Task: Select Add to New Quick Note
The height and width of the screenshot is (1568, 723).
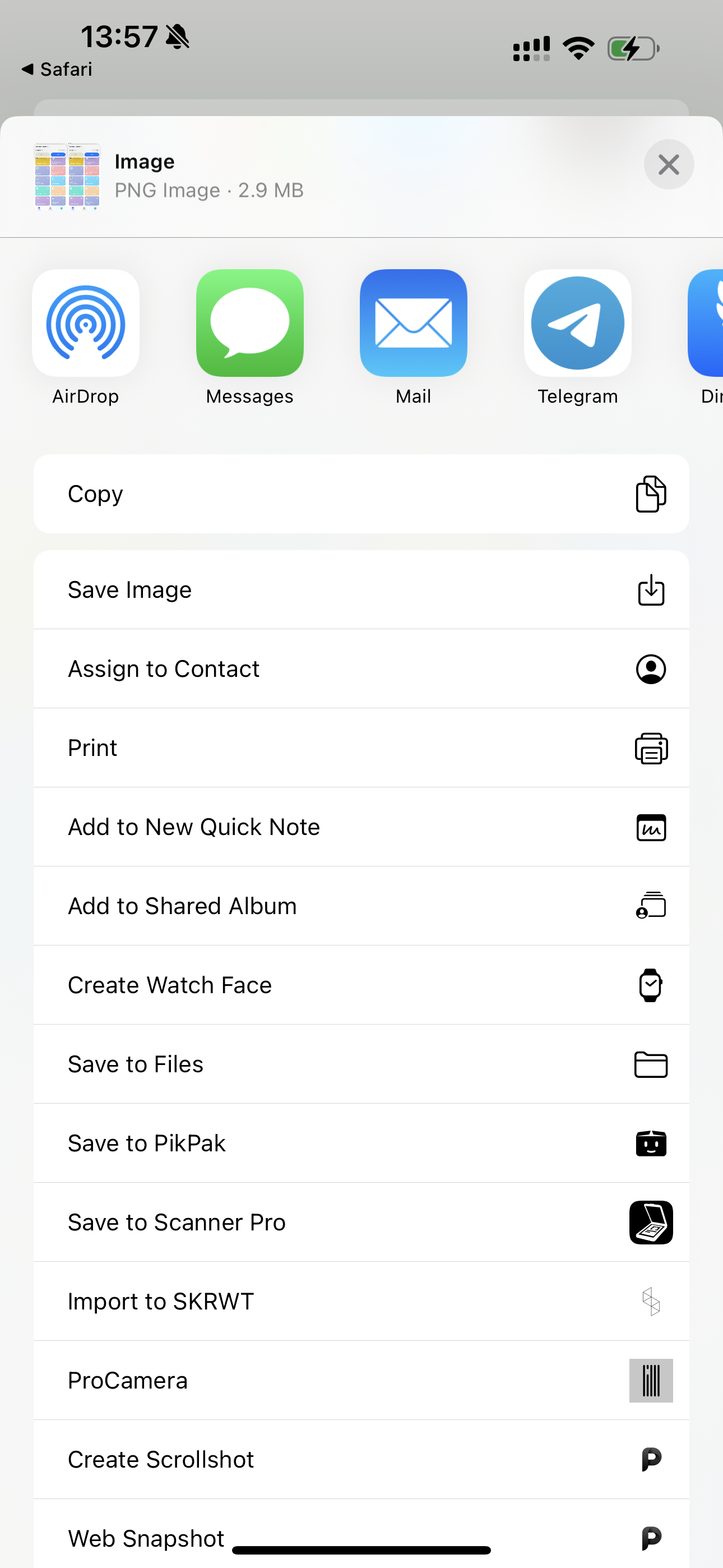Action: 361,827
